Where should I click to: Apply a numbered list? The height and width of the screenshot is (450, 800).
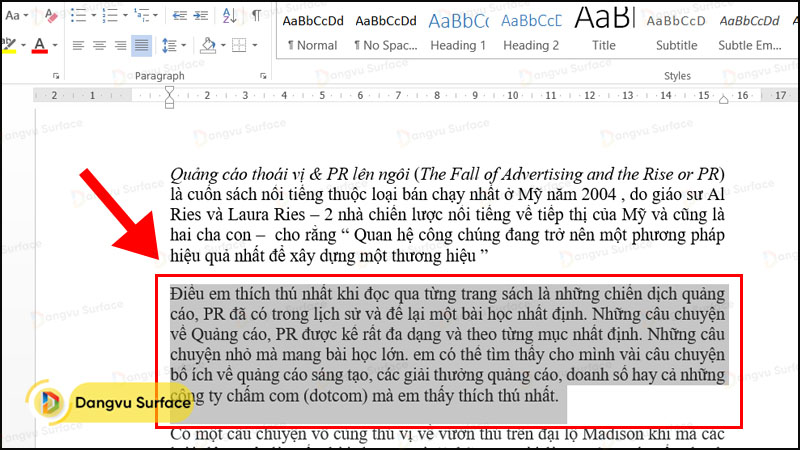click(110, 15)
